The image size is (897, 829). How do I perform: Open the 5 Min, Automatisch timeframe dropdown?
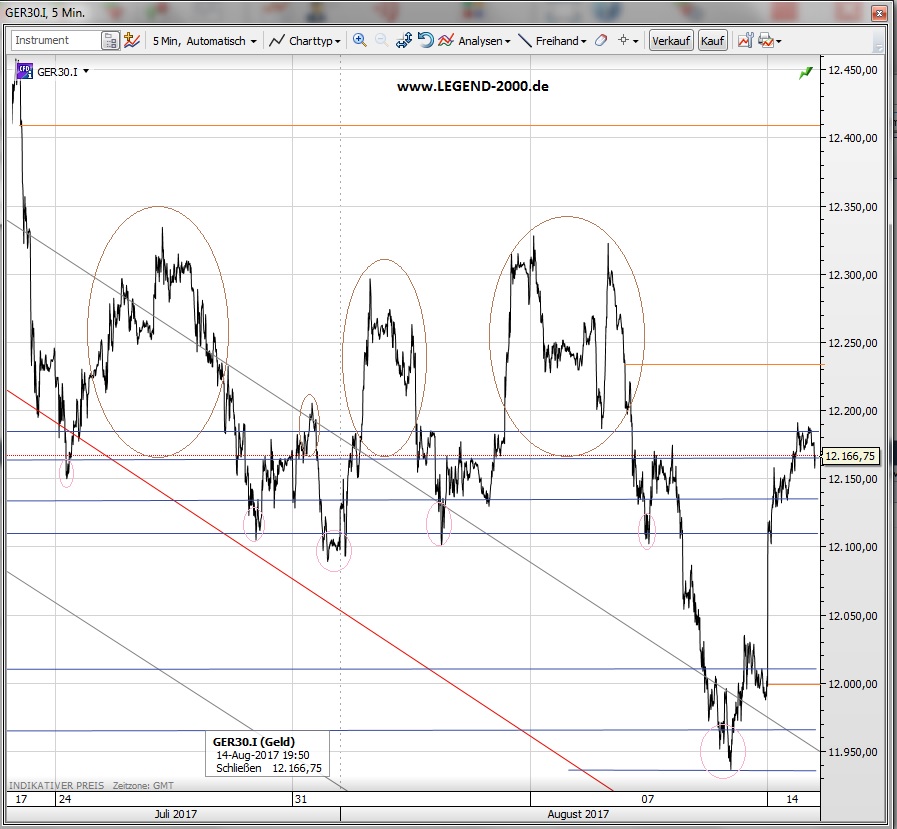click(204, 41)
